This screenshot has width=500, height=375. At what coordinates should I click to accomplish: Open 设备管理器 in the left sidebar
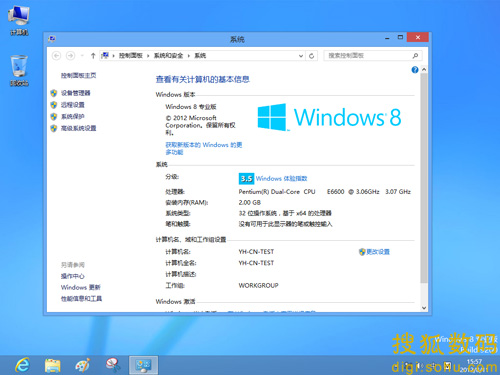(x=76, y=93)
